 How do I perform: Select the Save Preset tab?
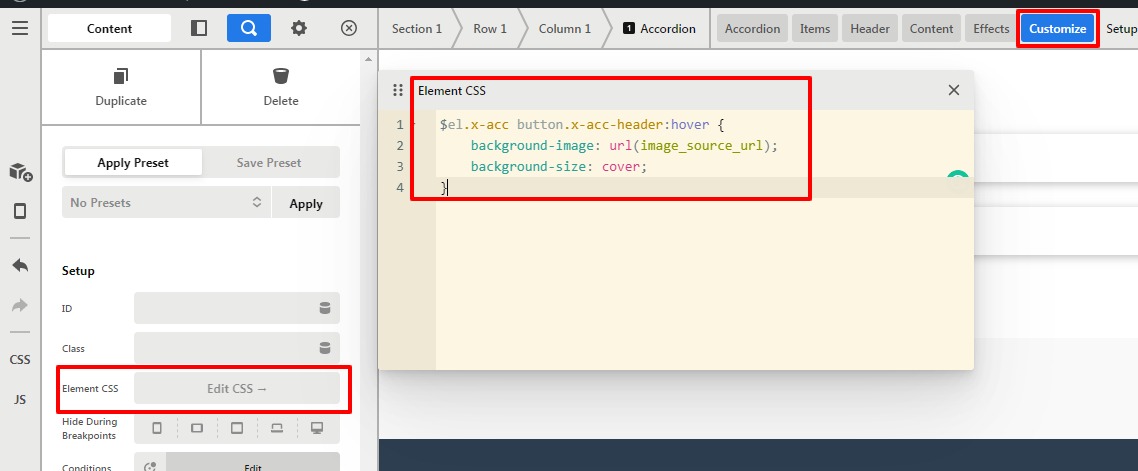pyautogui.click(x=269, y=162)
